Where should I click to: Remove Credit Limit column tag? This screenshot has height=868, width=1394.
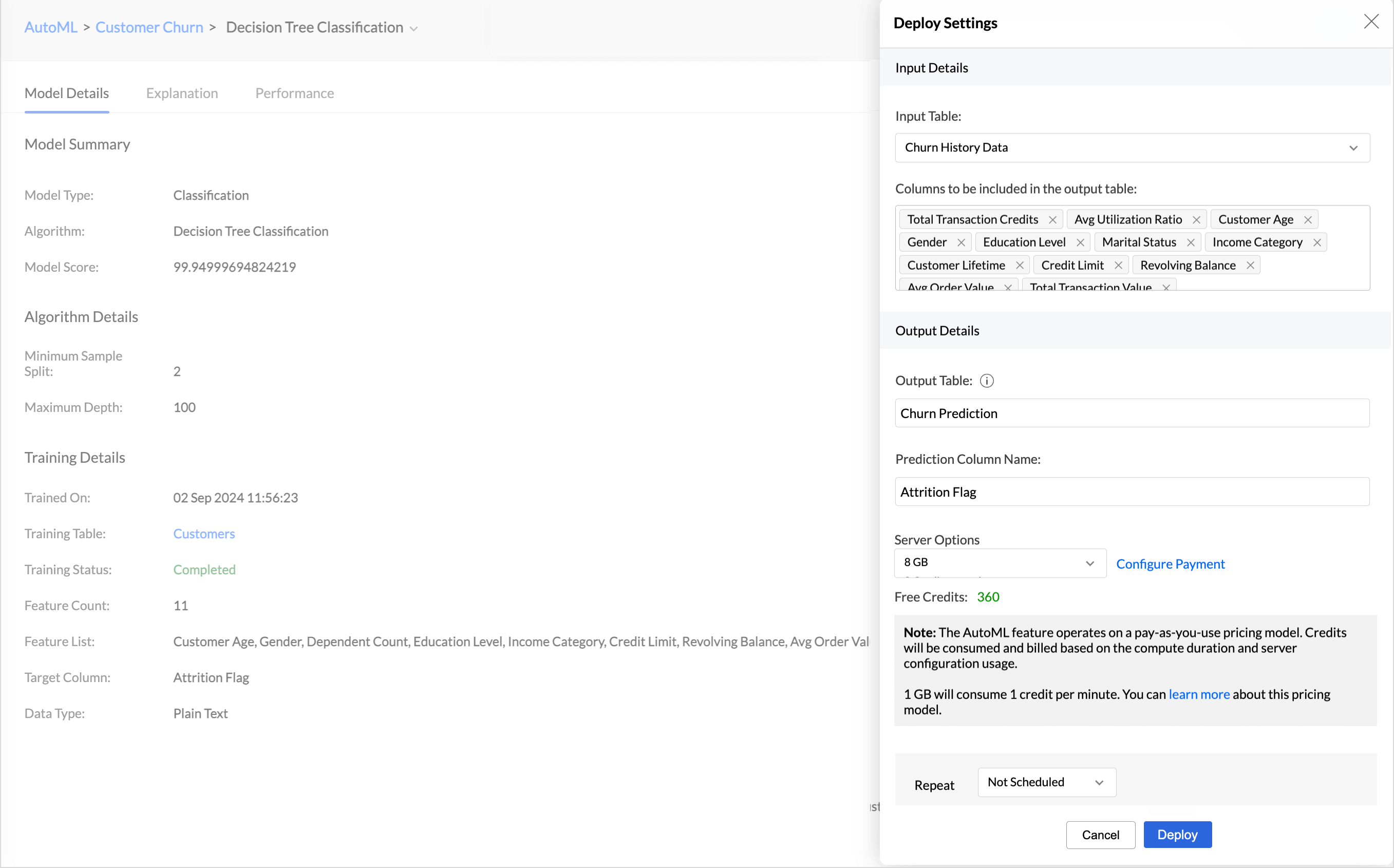[1118, 265]
